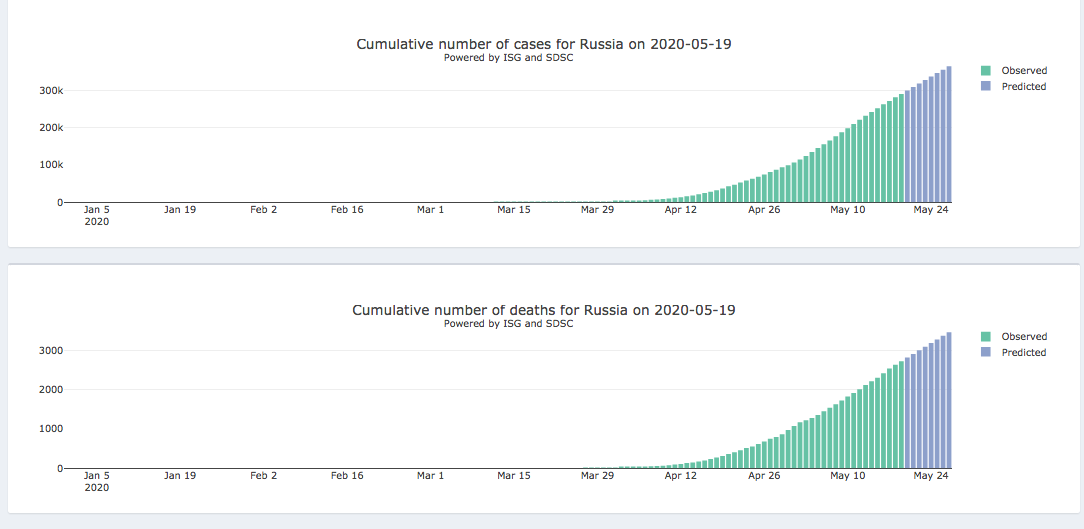The height and width of the screenshot is (529, 1084).
Task: Click the May 24 x-axis tick on deaths chart
Action: pos(930,476)
